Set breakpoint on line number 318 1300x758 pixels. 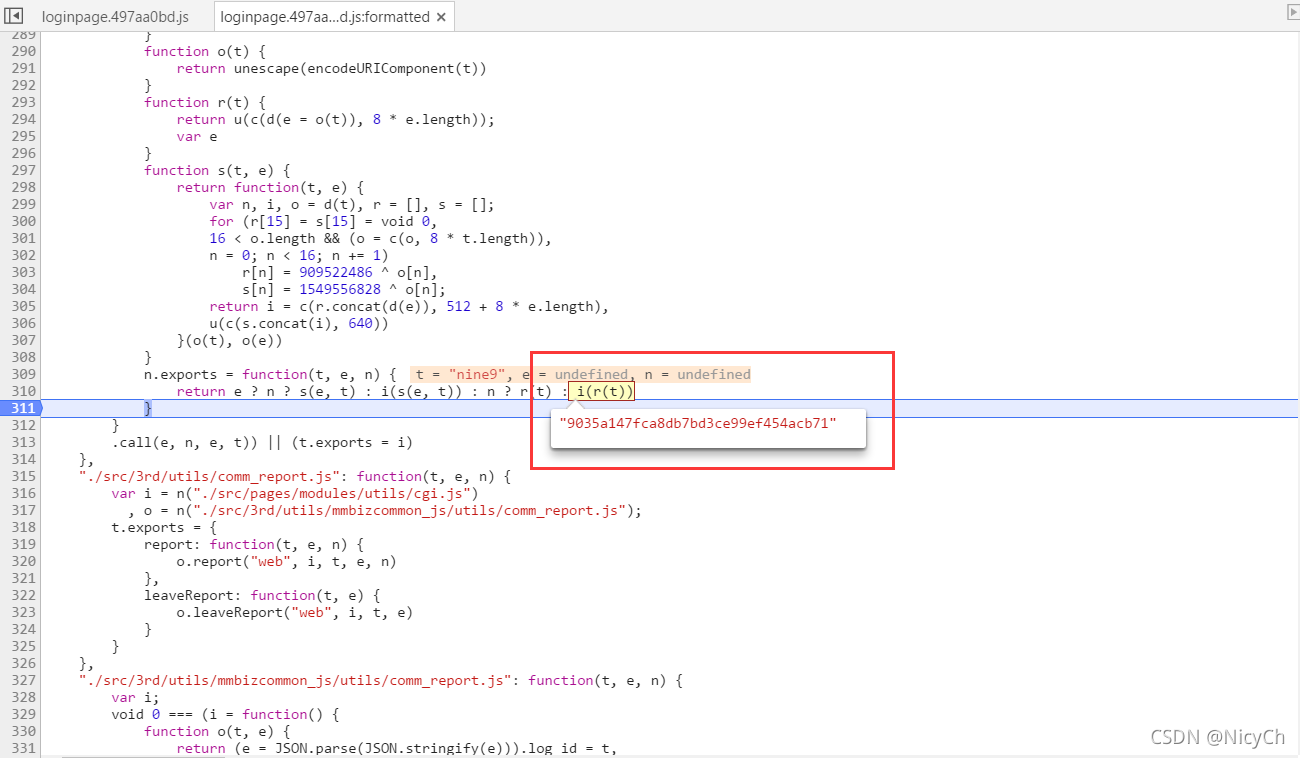(x=23, y=527)
